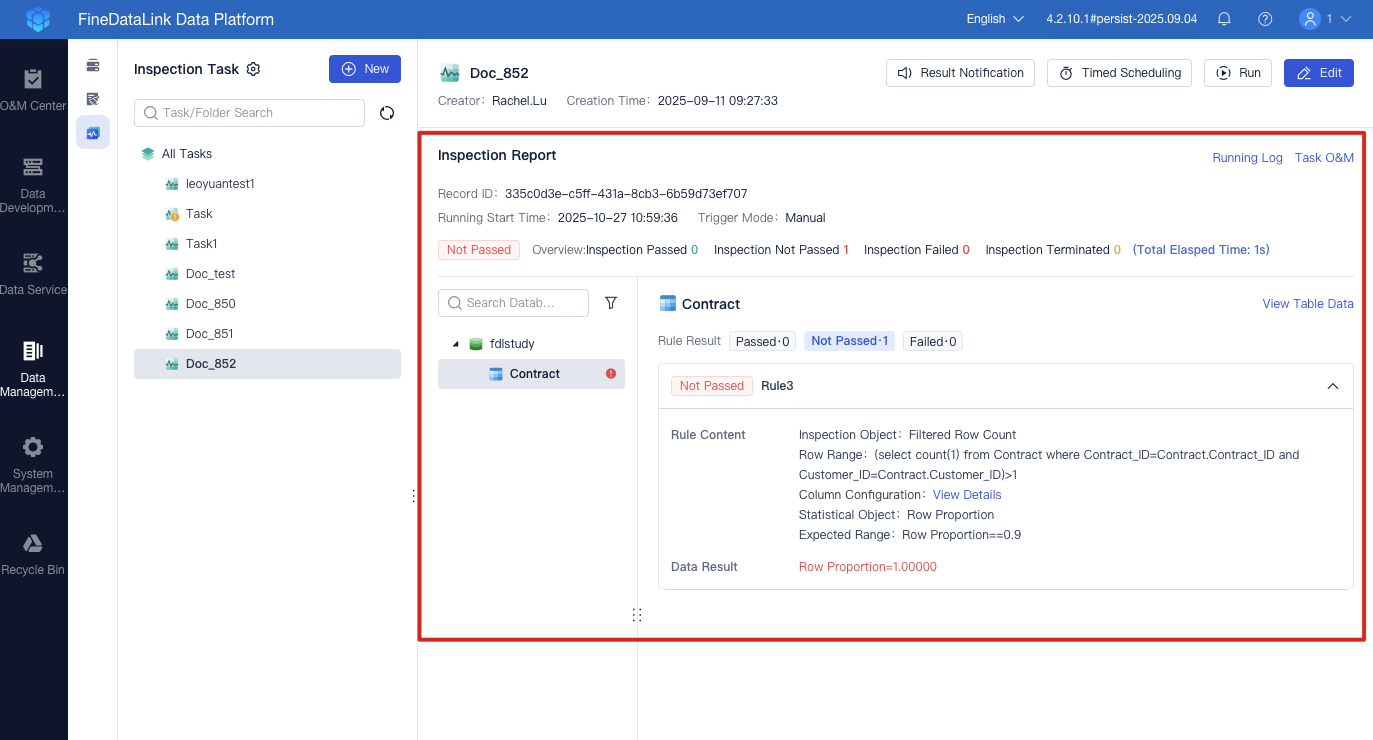Open the O&M Center sidebar module
This screenshot has width=1373, height=740.
(x=33, y=88)
